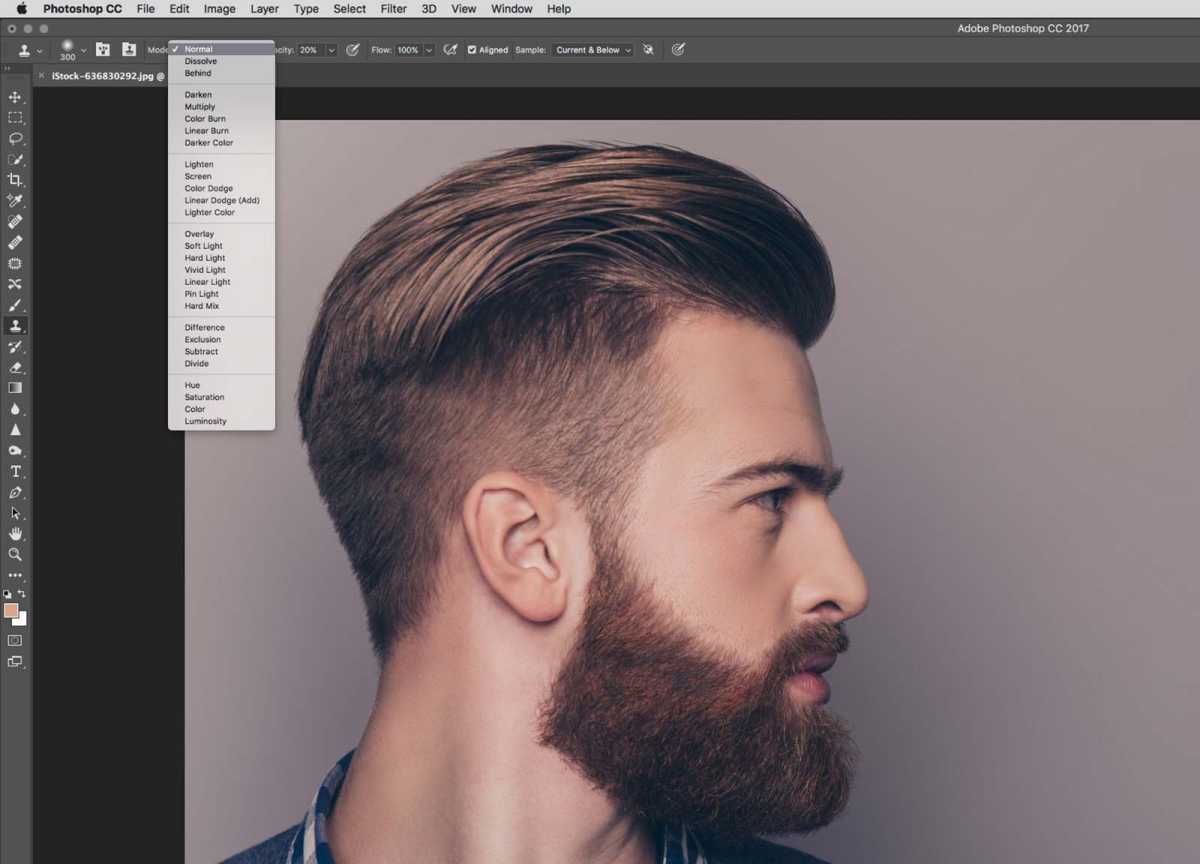The width and height of the screenshot is (1200, 864).
Task: Click the Opacity 20% value field
Action: click(309, 50)
